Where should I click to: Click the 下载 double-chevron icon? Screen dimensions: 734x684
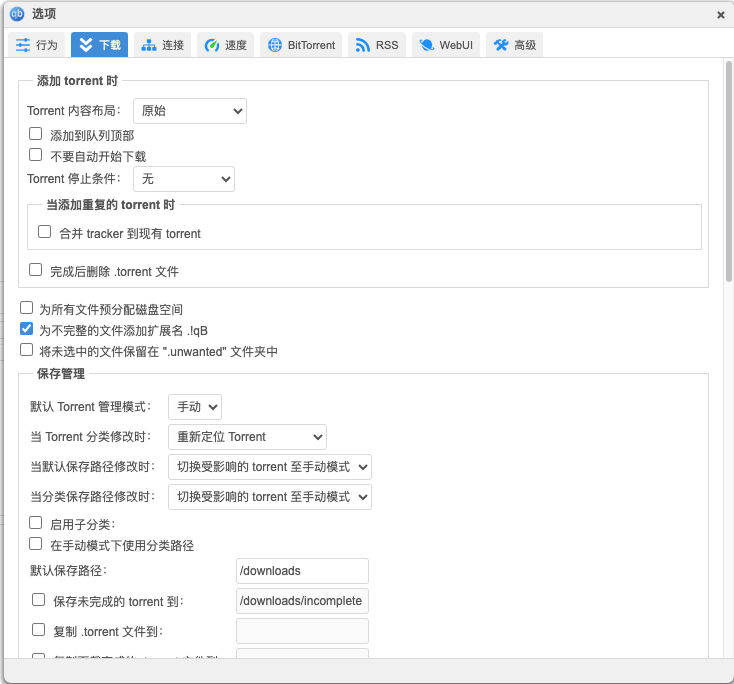(85, 45)
